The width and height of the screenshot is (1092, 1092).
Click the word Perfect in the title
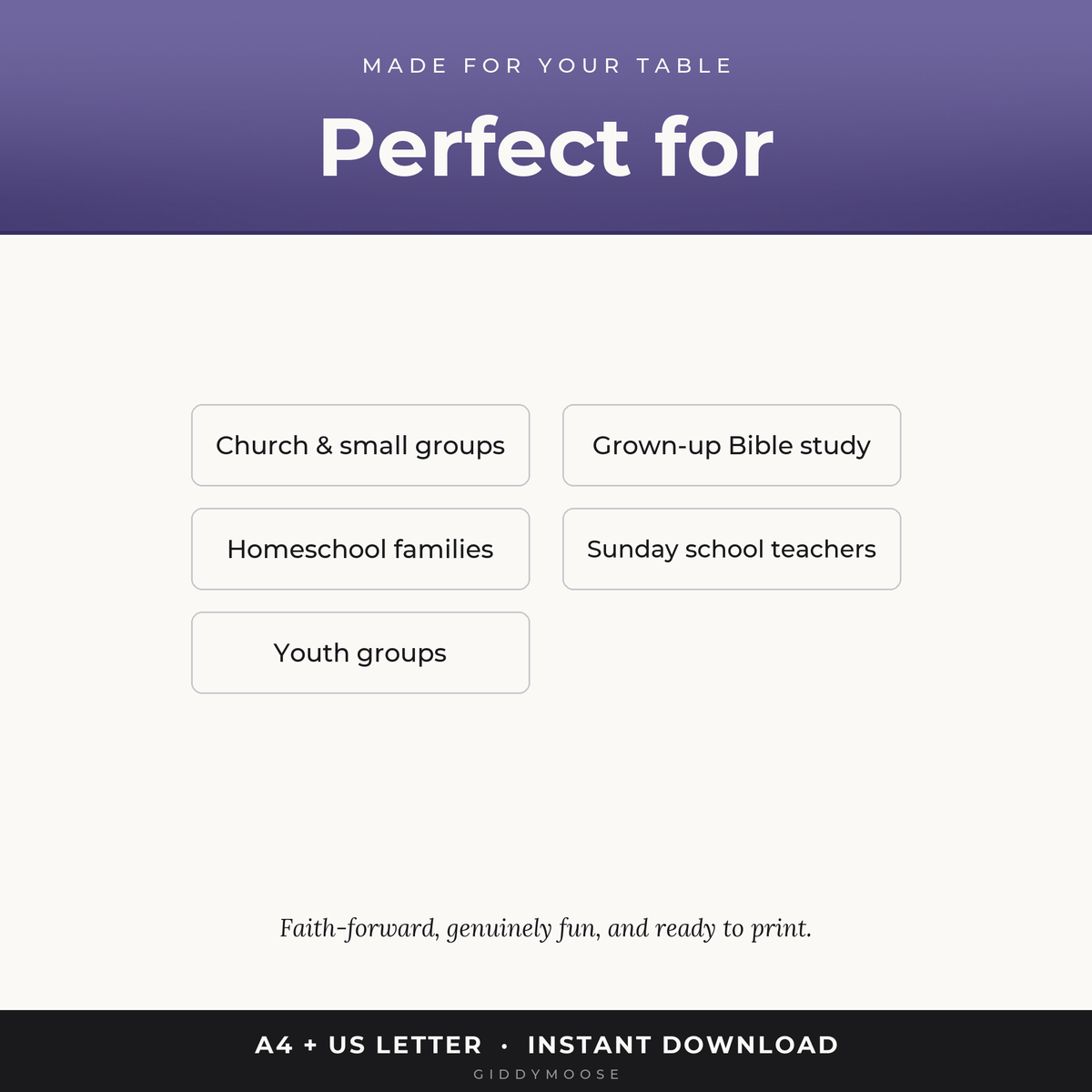474,147
